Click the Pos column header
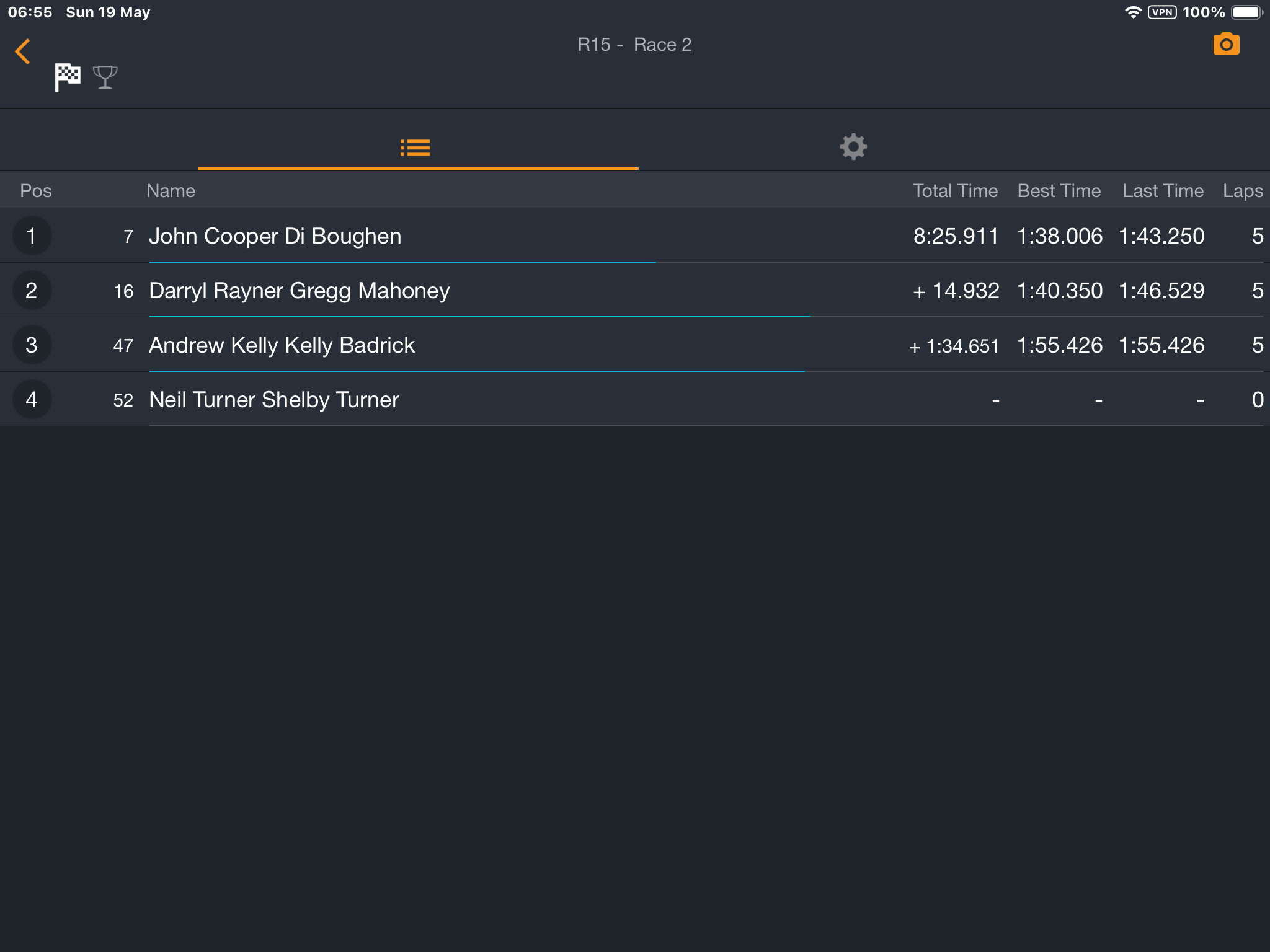1270x952 pixels. tap(36, 191)
